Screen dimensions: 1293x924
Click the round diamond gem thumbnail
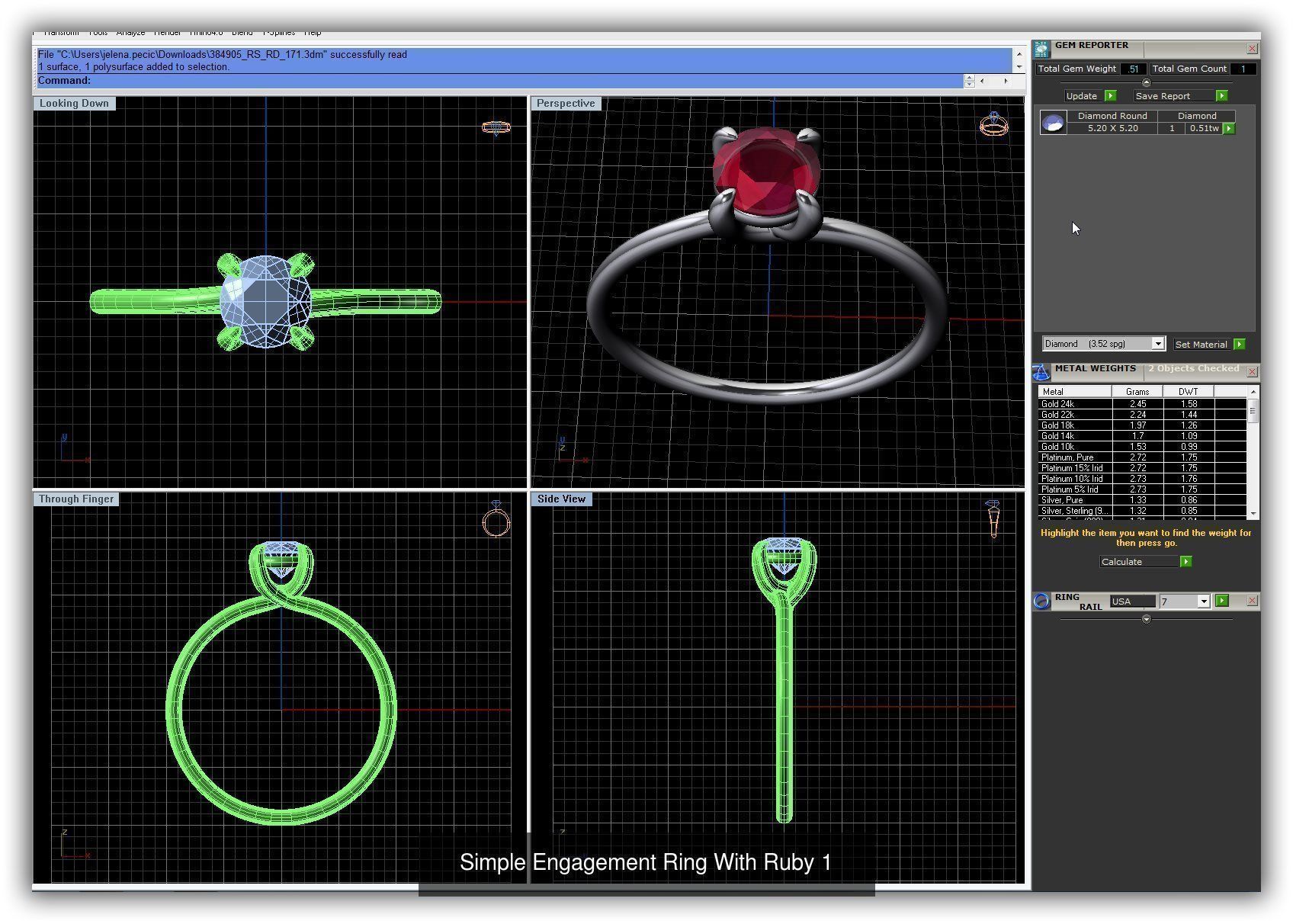(1054, 123)
